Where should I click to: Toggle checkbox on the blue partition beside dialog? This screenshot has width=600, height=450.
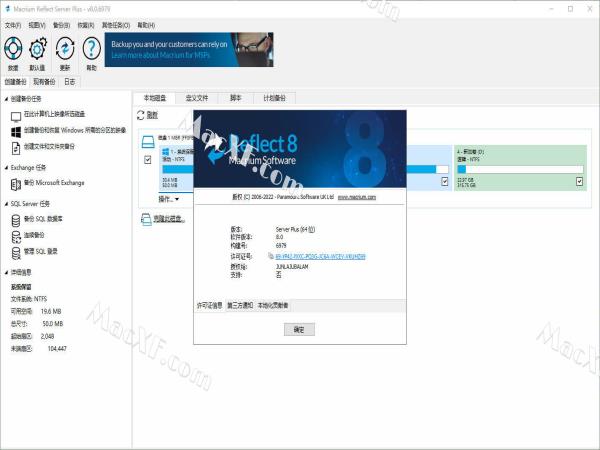444,181
